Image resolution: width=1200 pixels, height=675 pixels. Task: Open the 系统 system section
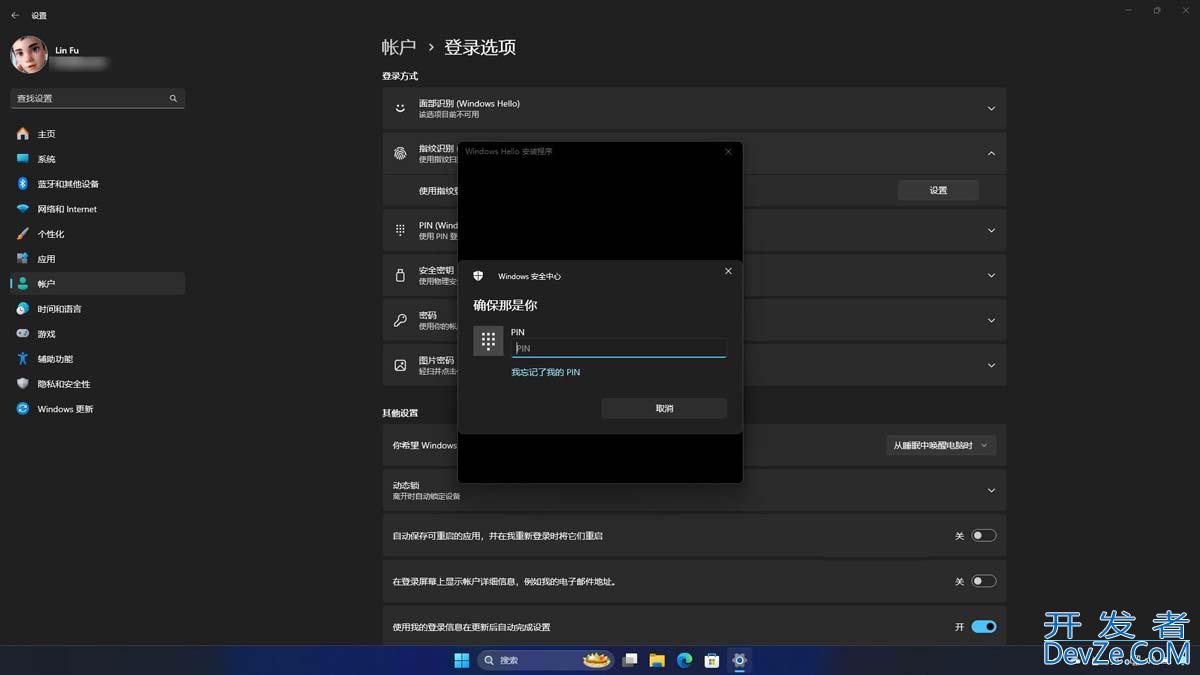pos(97,159)
